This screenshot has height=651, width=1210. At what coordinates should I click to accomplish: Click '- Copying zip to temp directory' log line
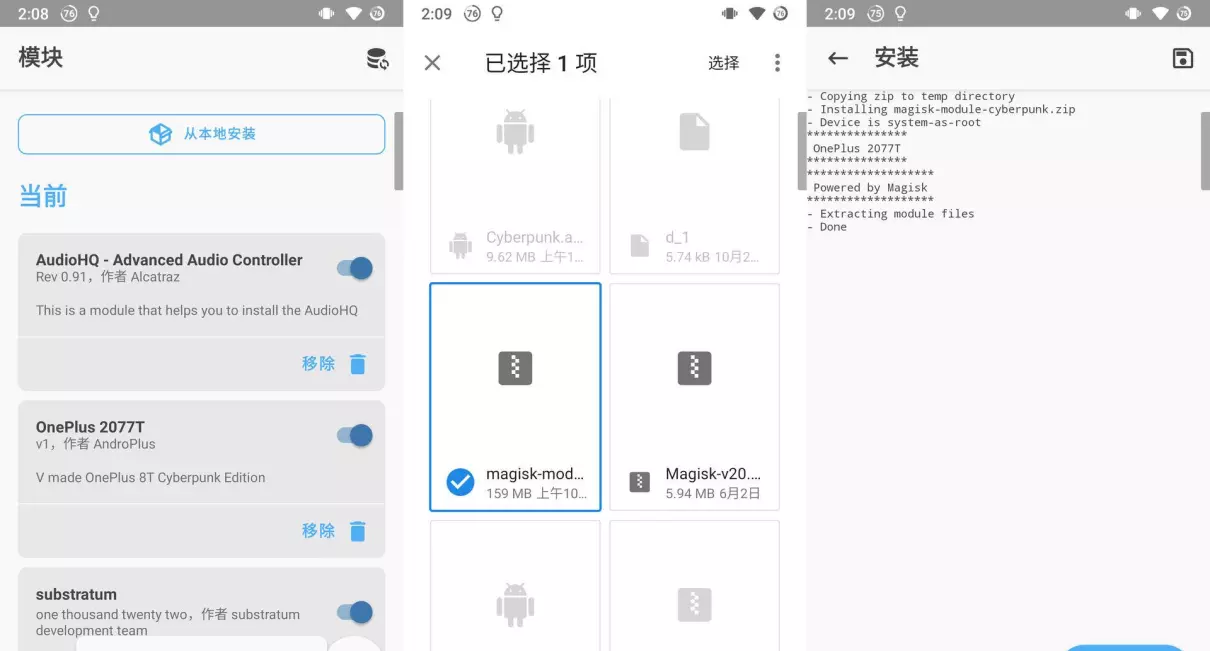coord(911,96)
